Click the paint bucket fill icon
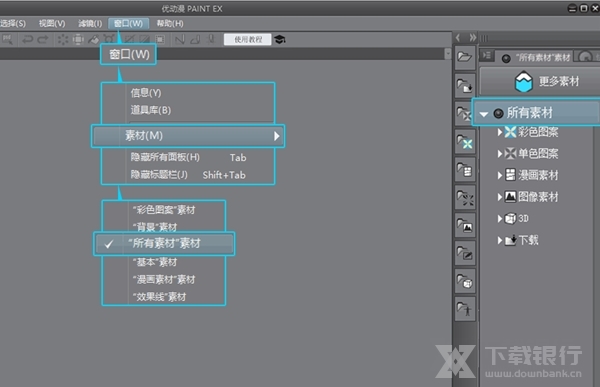The width and height of the screenshot is (600, 387). point(94,39)
